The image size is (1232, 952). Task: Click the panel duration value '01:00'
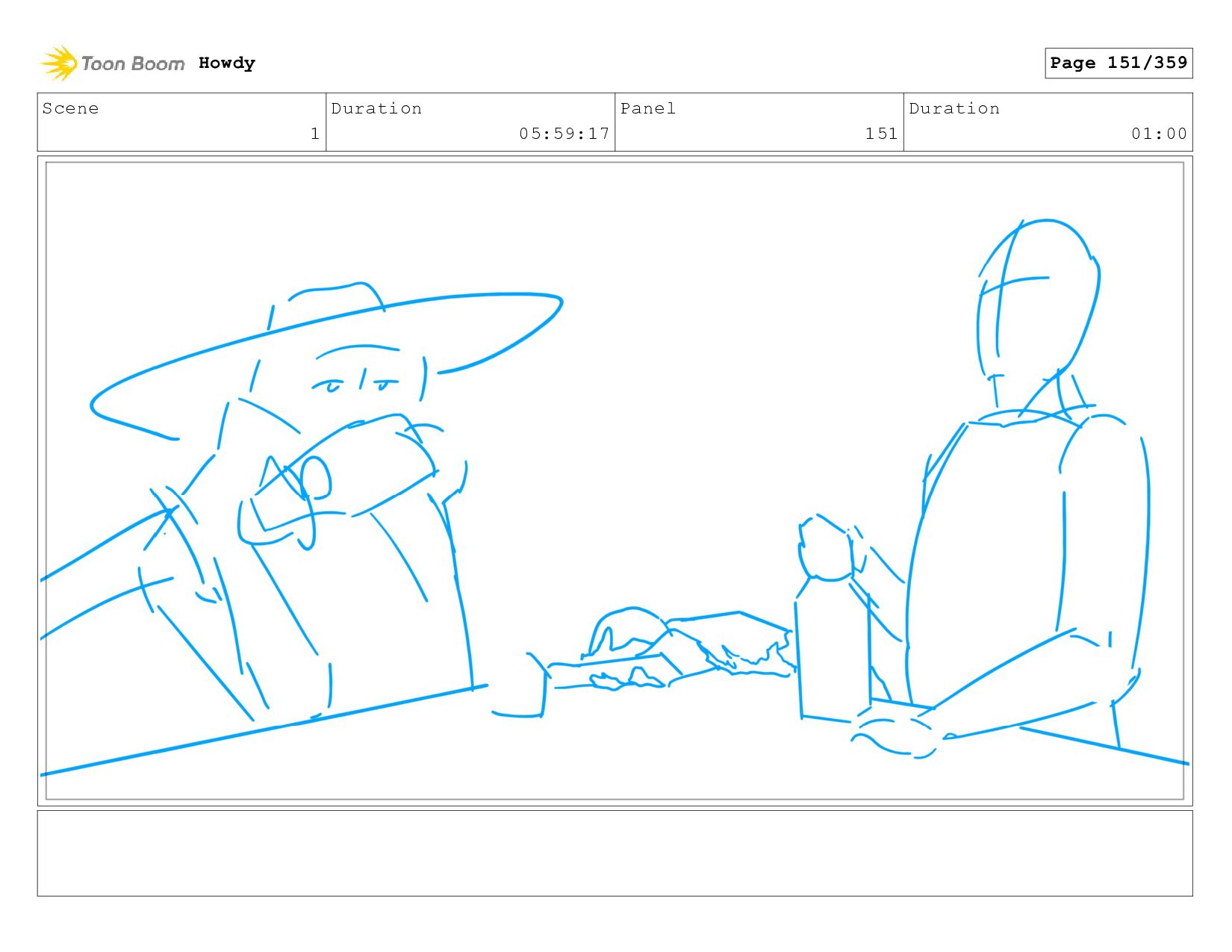coord(1159,134)
